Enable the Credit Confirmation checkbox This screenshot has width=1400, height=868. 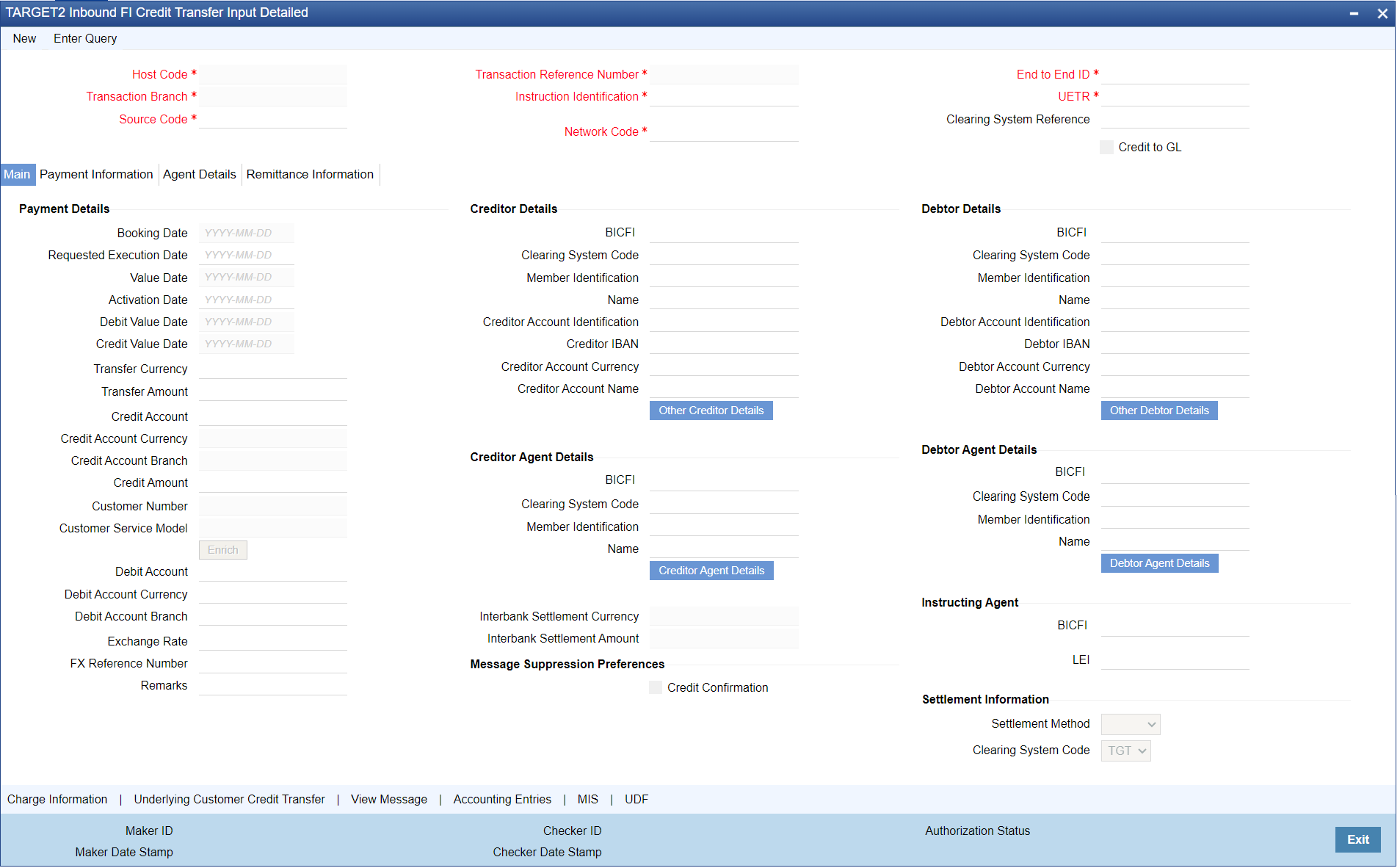click(x=656, y=687)
